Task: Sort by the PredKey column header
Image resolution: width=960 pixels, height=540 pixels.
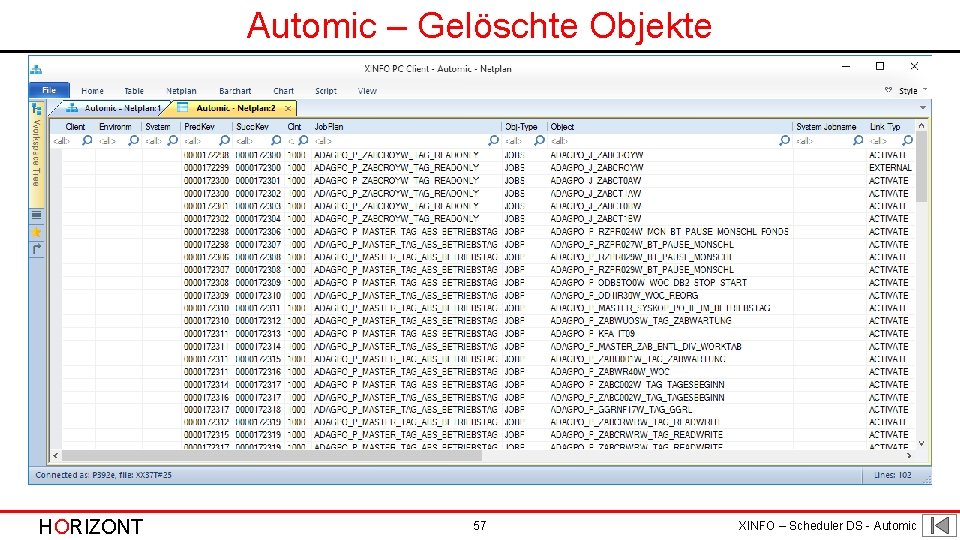Action: (200, 127)
